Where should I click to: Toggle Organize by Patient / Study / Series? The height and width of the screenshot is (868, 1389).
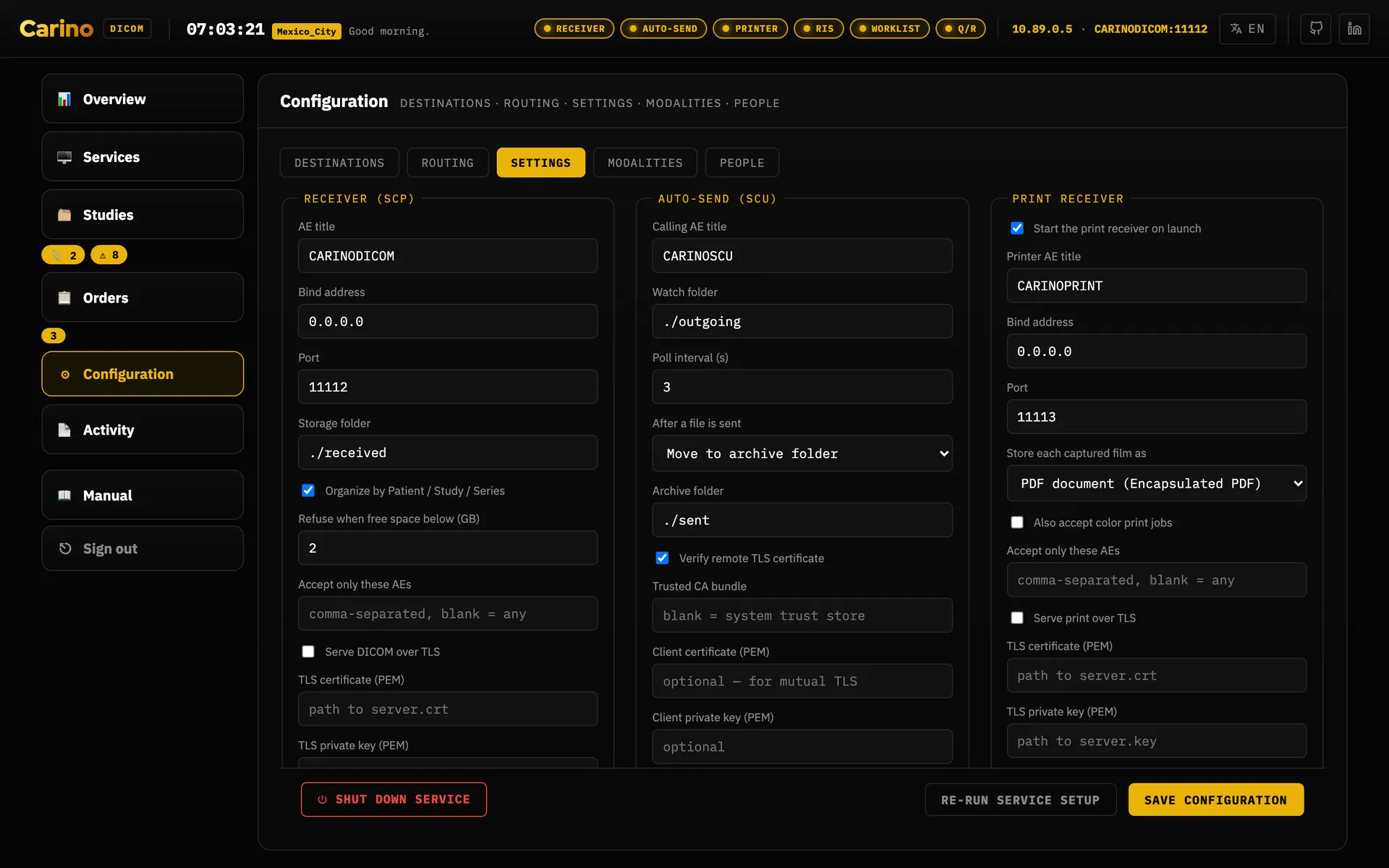coord(308,490)
